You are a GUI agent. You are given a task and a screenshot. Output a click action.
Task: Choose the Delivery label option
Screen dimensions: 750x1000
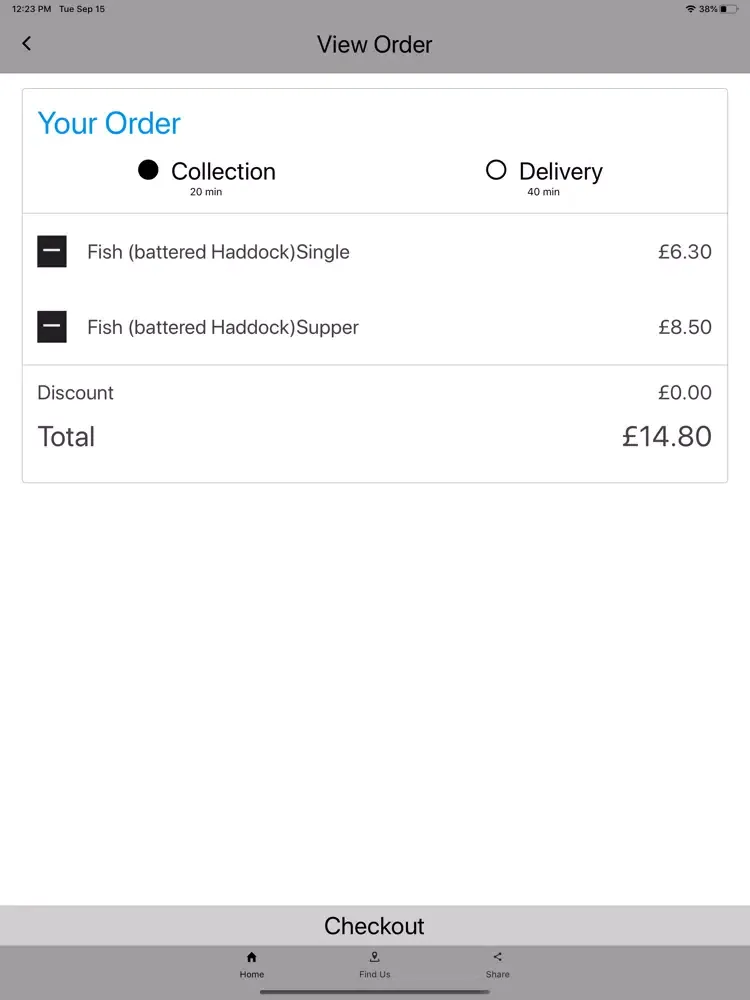click(x=561, y=172)
